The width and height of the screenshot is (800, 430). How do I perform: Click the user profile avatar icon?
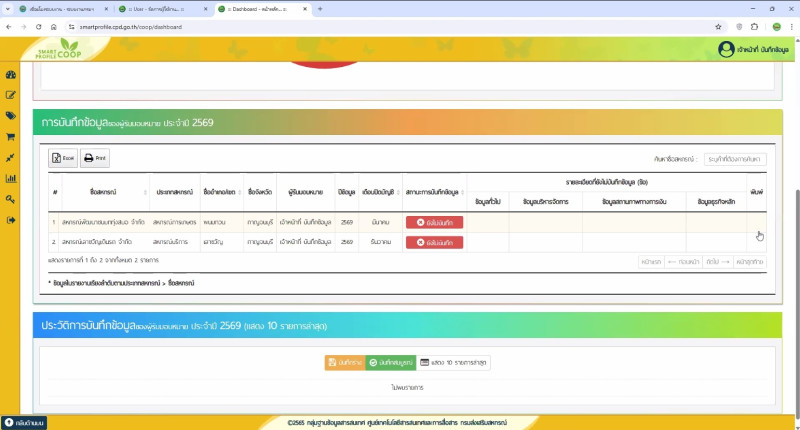click(726, 50)
